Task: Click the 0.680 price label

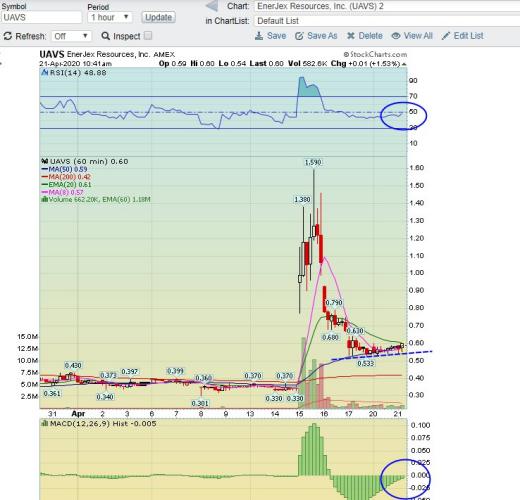Action: click(330, 337)
